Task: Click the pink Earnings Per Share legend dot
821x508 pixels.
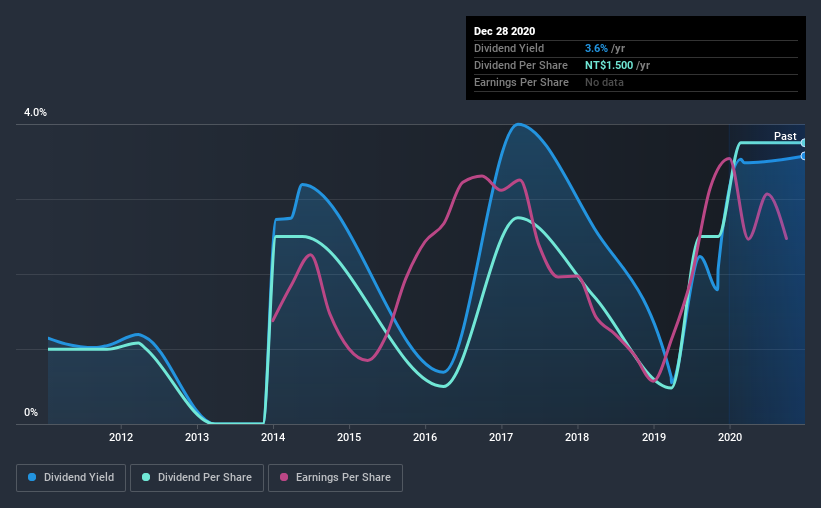Action: 284,477
